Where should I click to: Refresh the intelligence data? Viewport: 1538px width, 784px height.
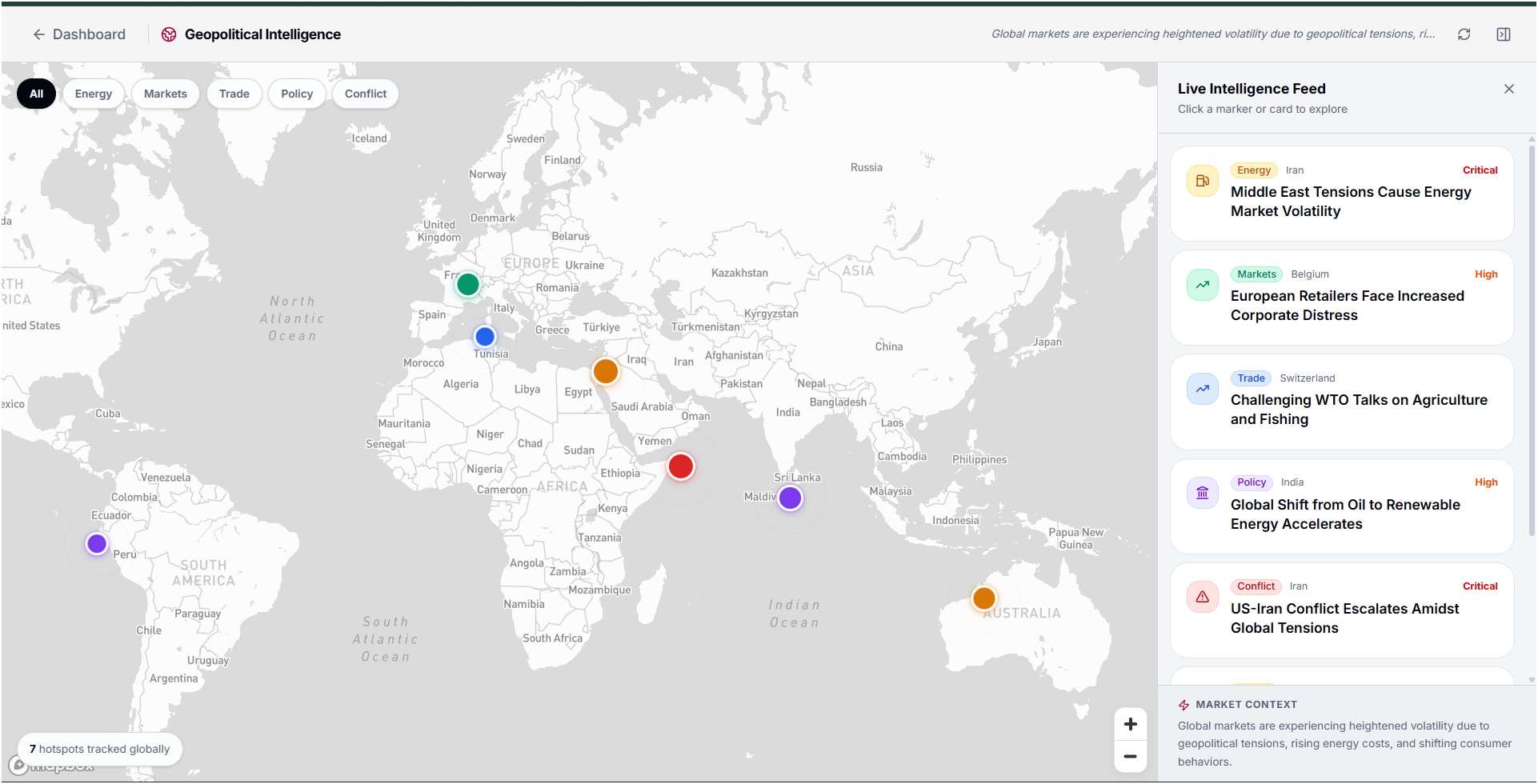coord(1464,34)
